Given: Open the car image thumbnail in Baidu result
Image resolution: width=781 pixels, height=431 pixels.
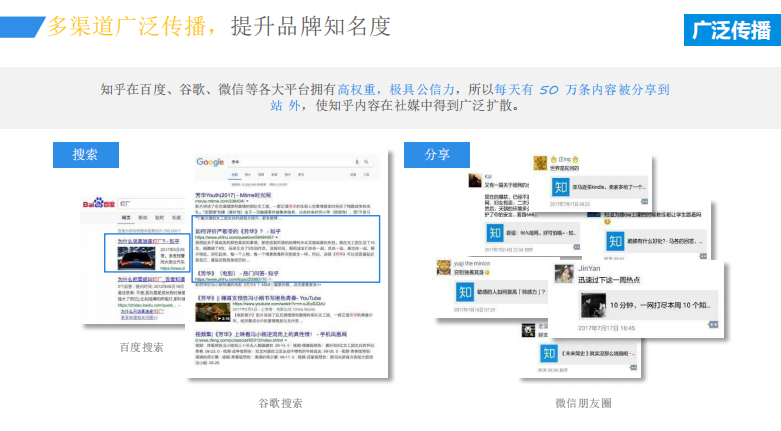Looking at the screenshot, I should click(x=137, y=258).
